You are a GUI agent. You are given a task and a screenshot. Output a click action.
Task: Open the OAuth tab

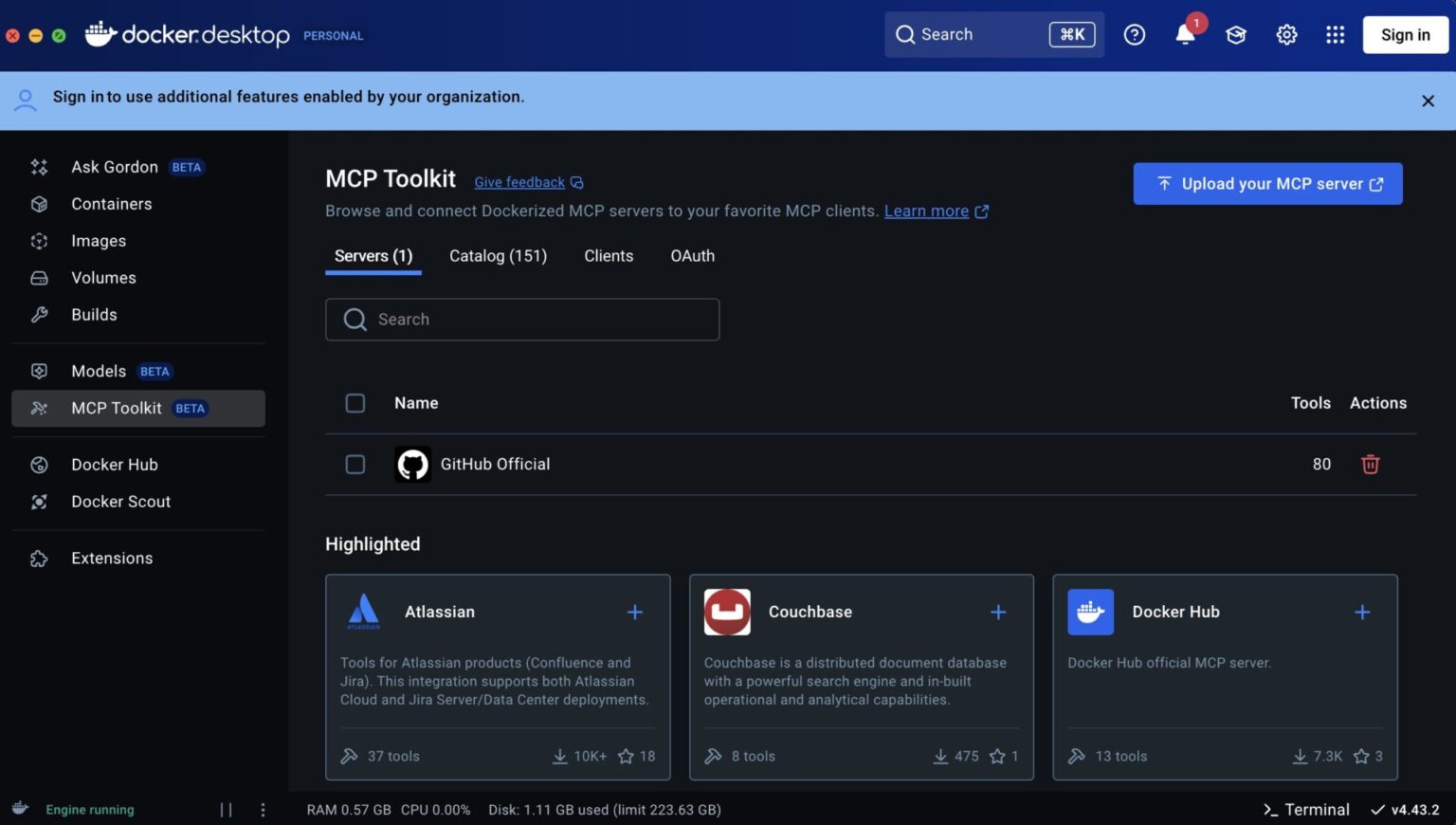click(692, 255)
